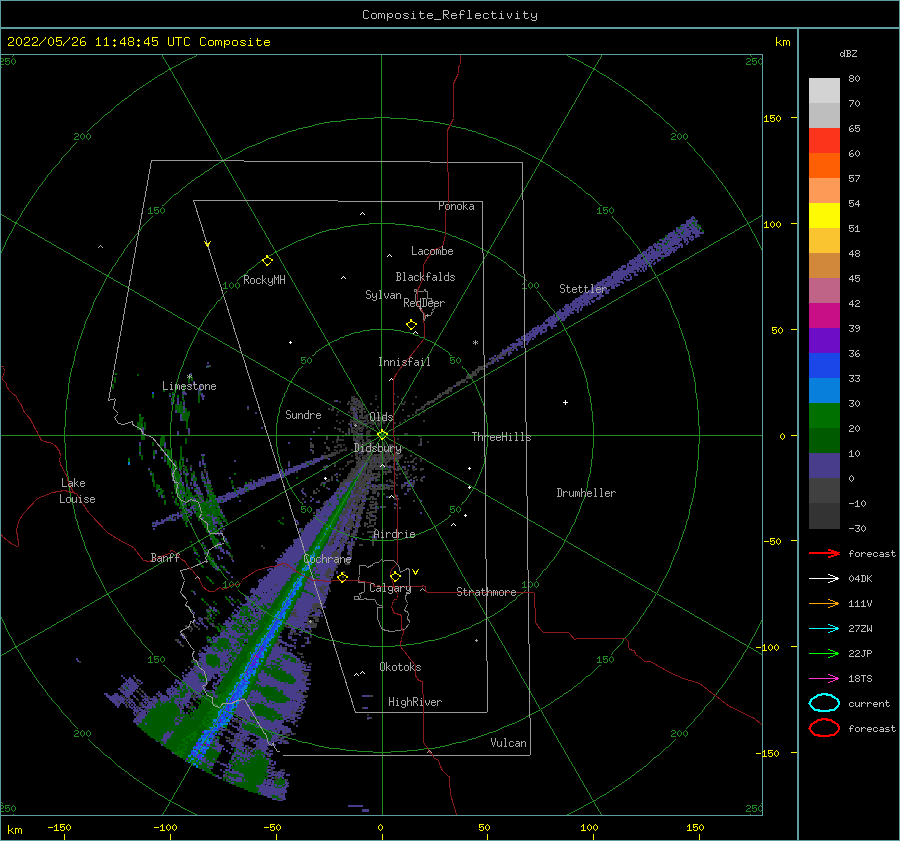Image resolution: width=900 pixels, height=841 pixels.
Task: Click the white plus marker east of ThreeHills
Action: (565, 402)
